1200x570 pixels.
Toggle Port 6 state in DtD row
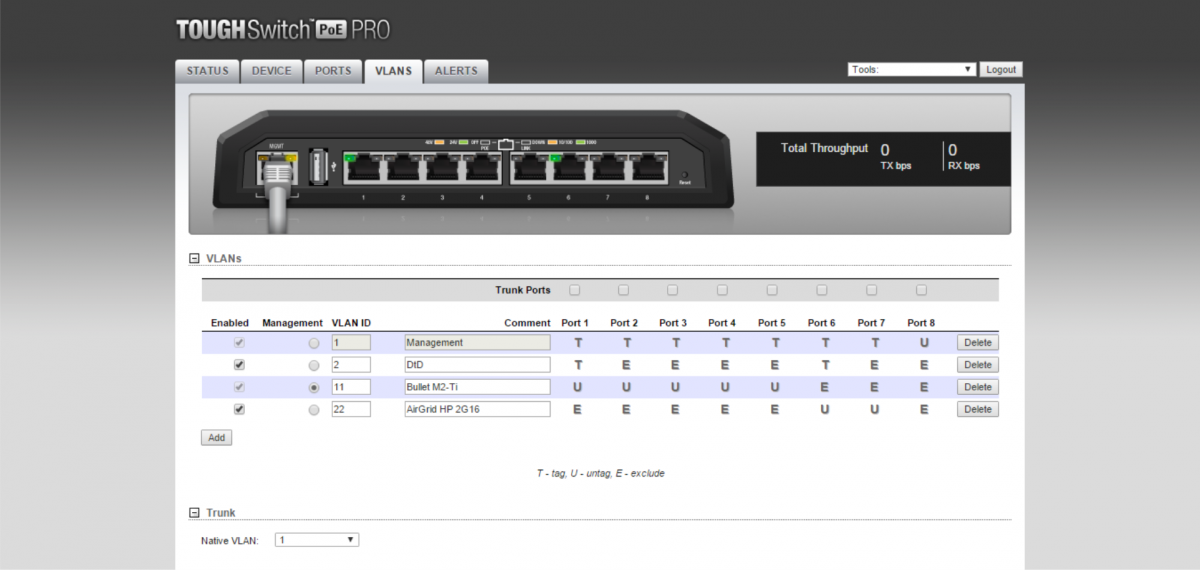tap(824, 365)
